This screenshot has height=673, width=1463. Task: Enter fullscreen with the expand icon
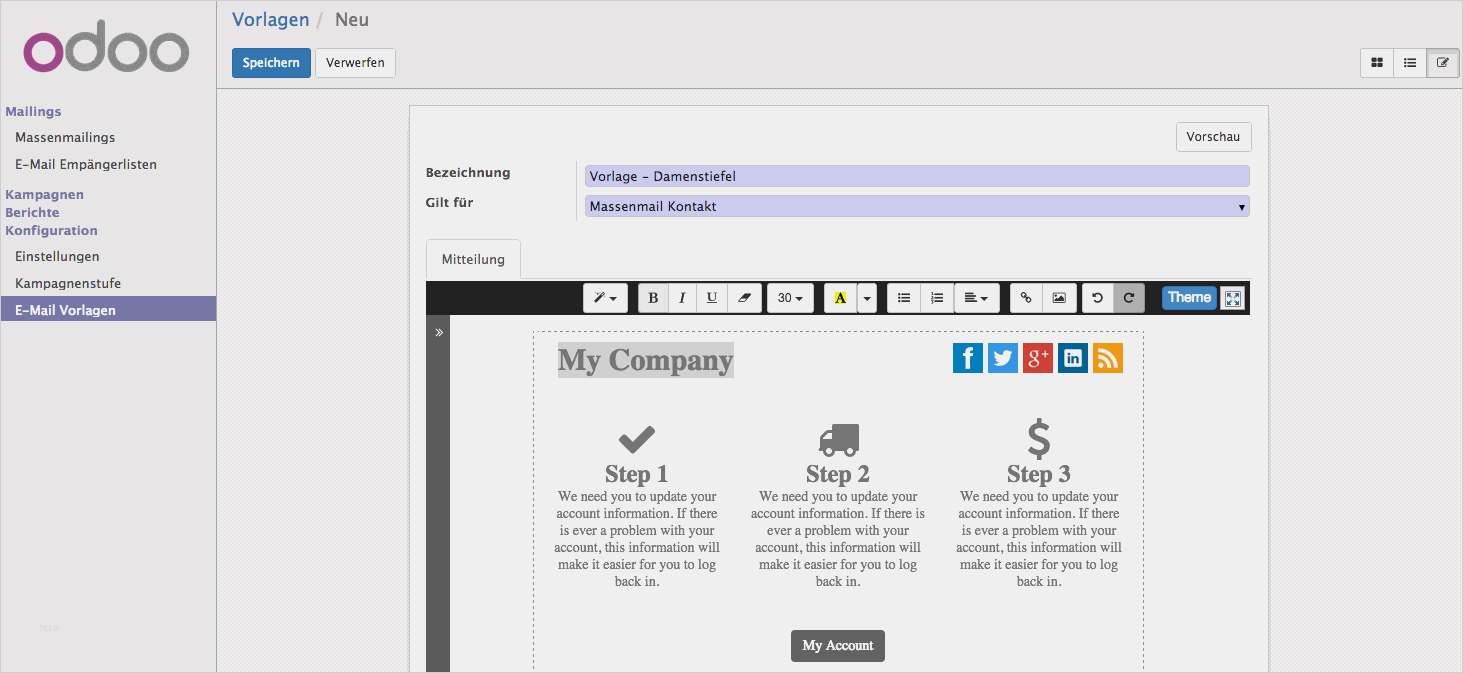1233,298
